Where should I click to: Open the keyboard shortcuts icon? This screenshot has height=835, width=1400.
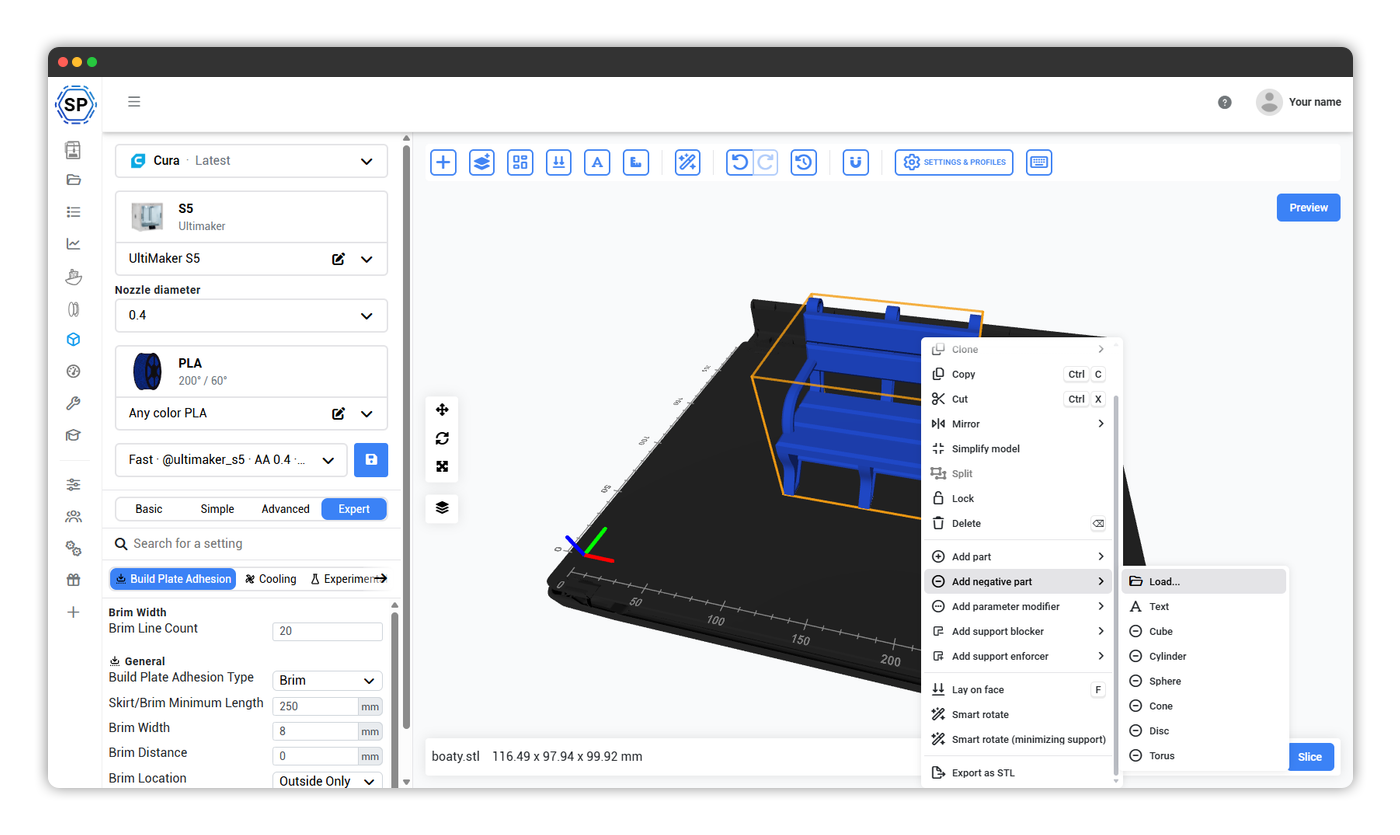point(1039,162)
